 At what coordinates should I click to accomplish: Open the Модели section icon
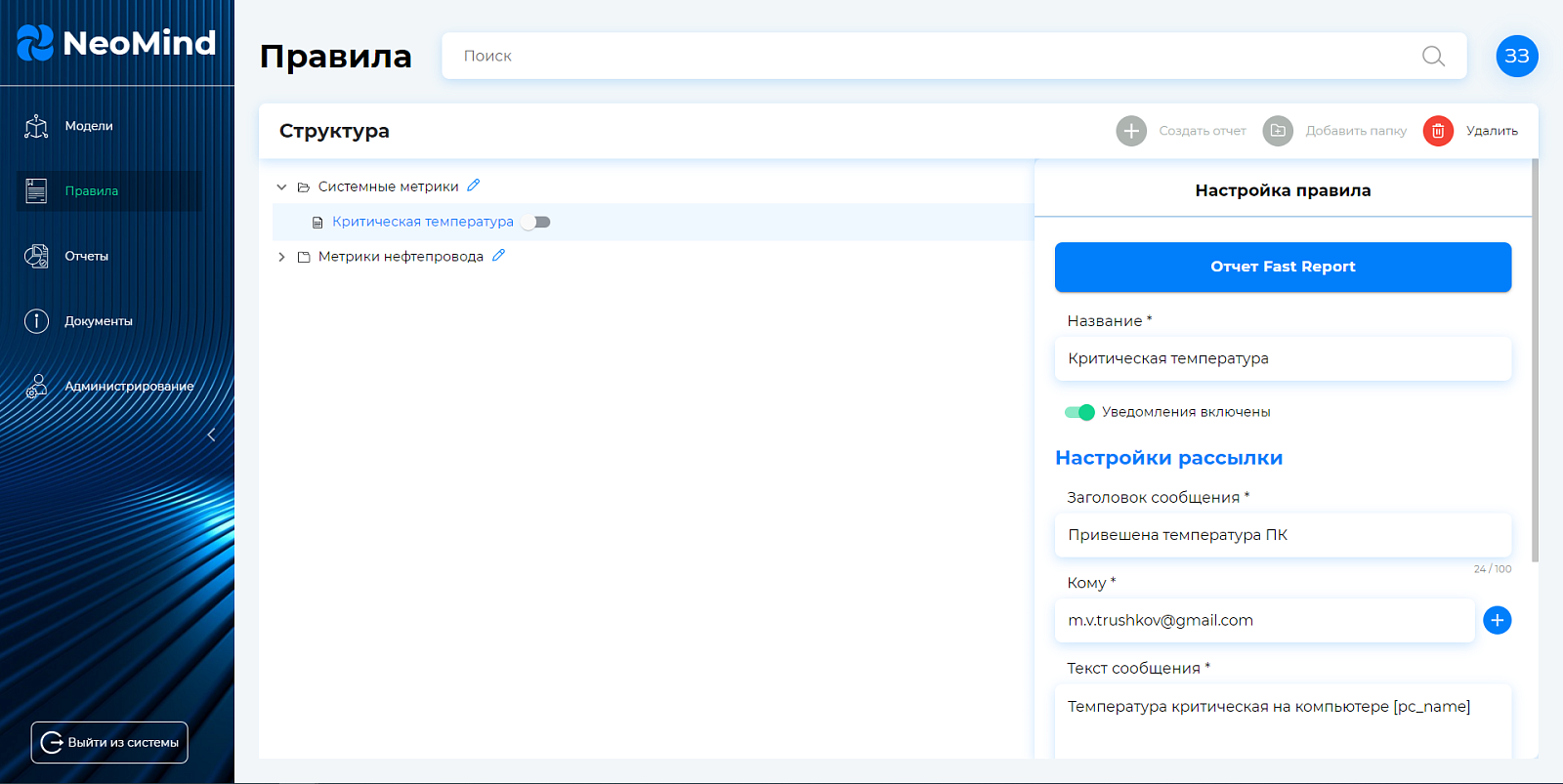click(36, 126)
